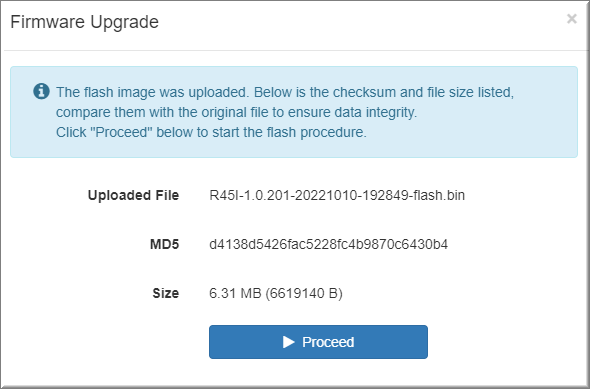Click the Uploaded File label
590x389 pixels.
pyautogui.click(x=133, y=195)
